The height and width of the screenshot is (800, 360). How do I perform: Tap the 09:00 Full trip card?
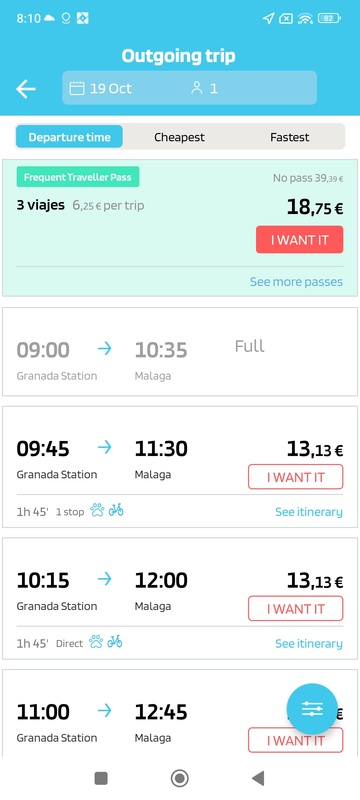click(x=180, y=352)
